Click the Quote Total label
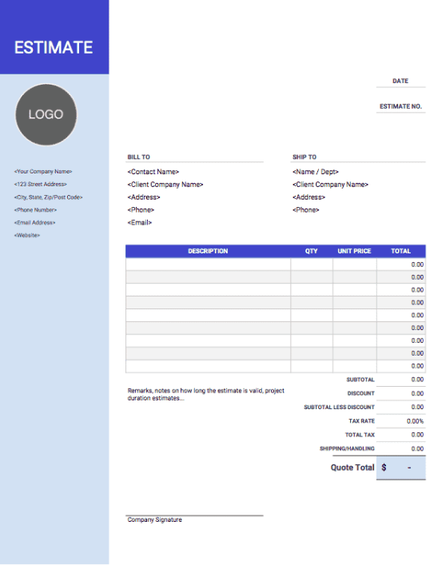 pyautogui.click(x=353, y=468)
